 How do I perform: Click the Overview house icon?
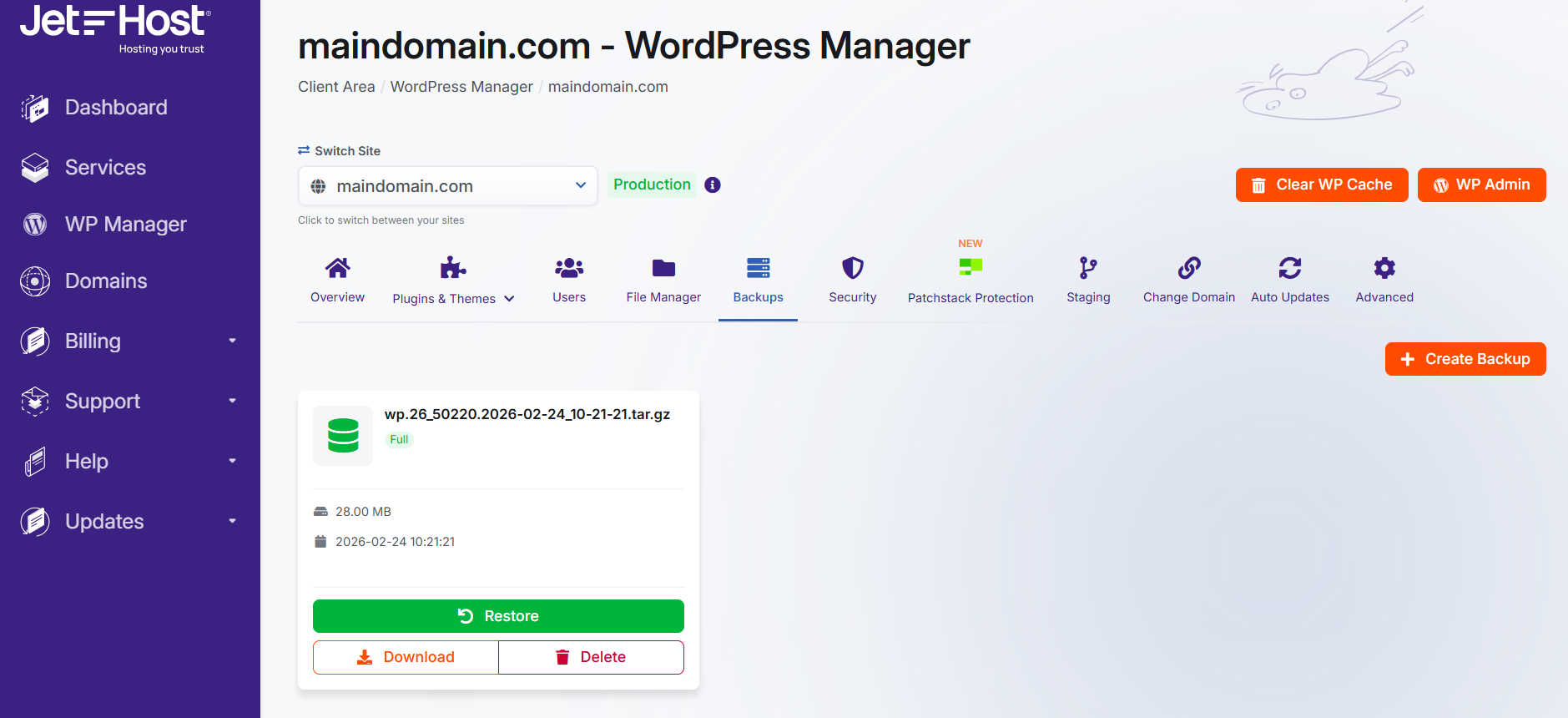tap(337, 268)
